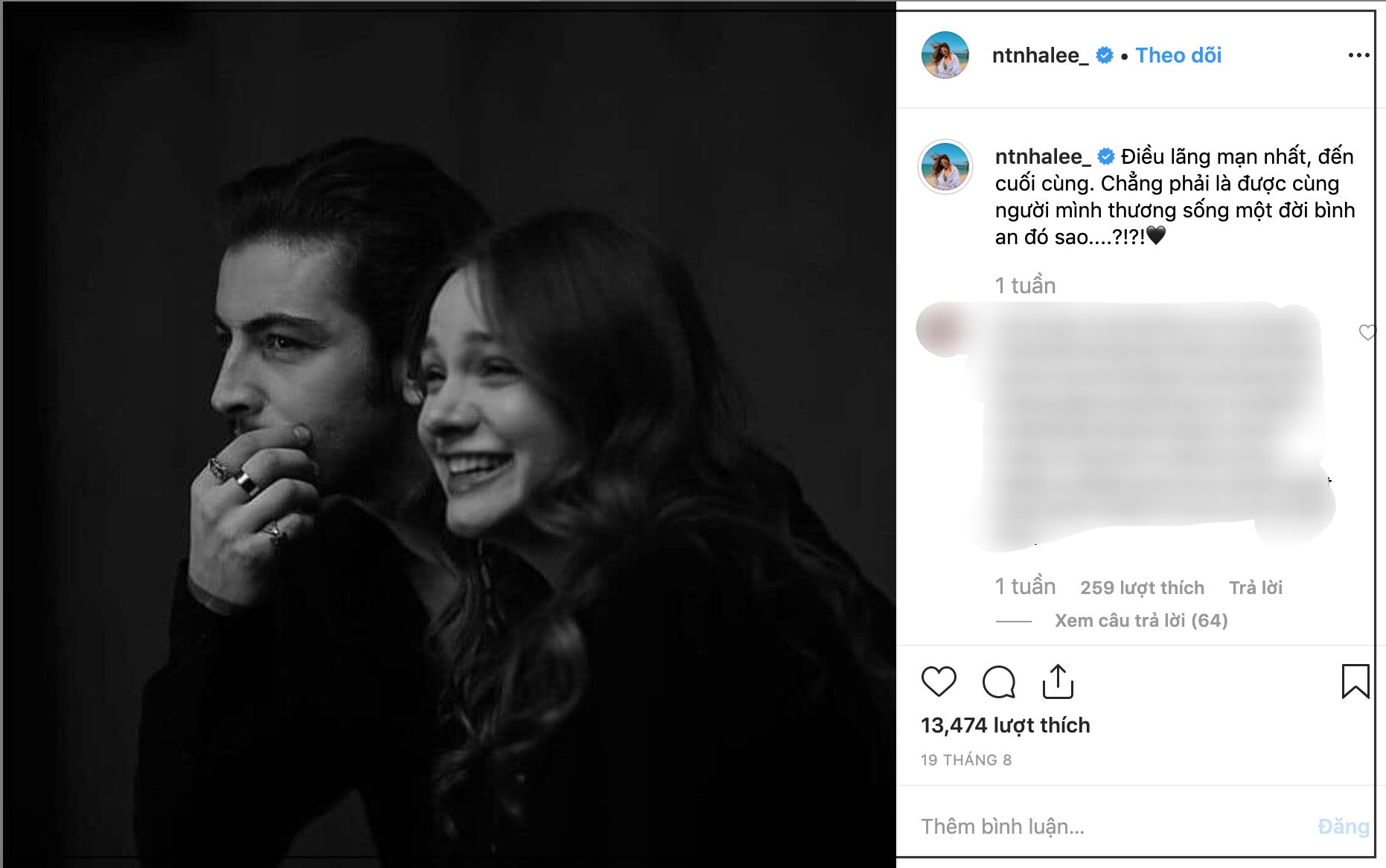Open the three-dot more options menu

(1358, 55)
